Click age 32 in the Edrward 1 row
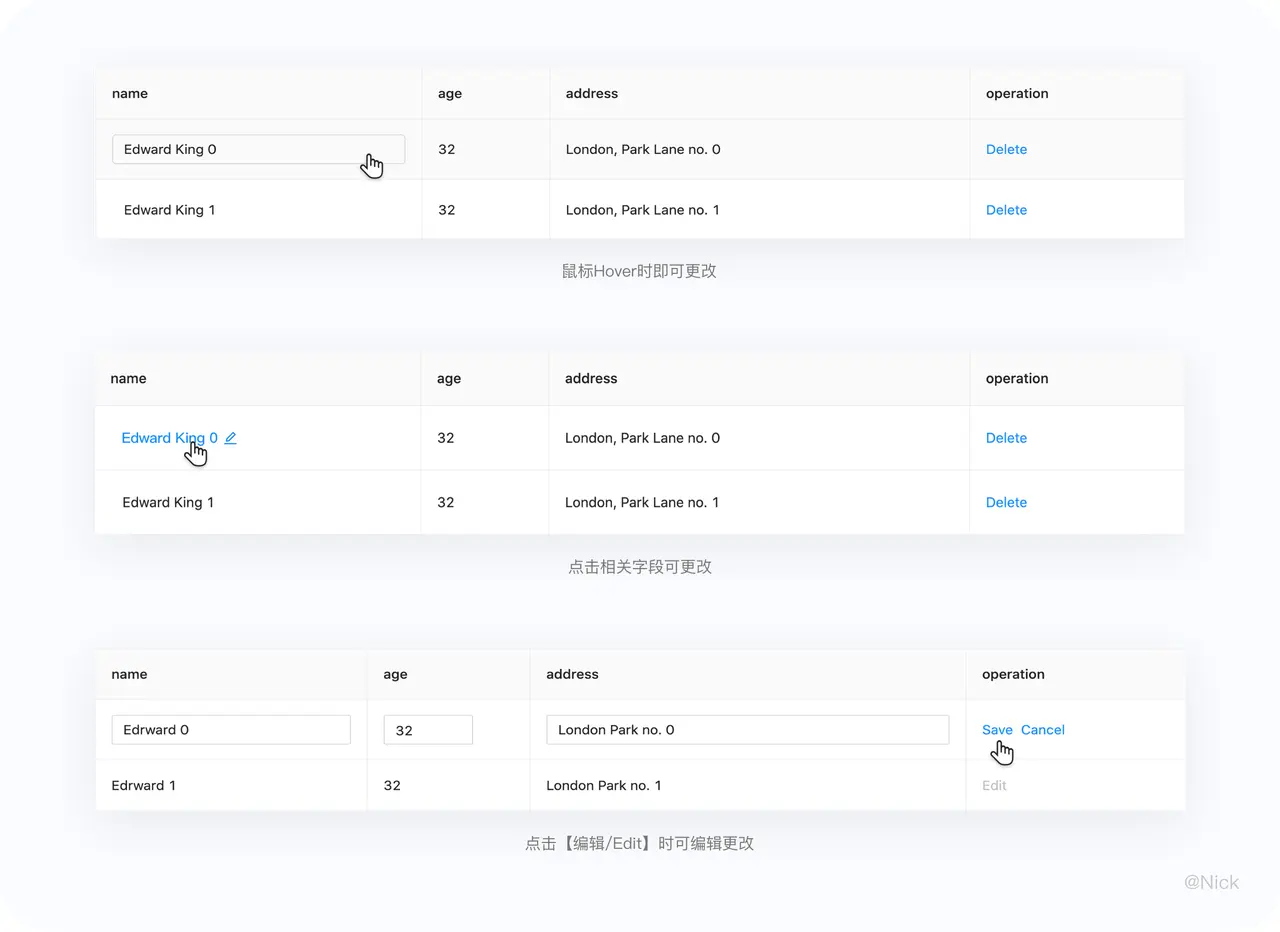1280x932 pixels. [392, 785]
